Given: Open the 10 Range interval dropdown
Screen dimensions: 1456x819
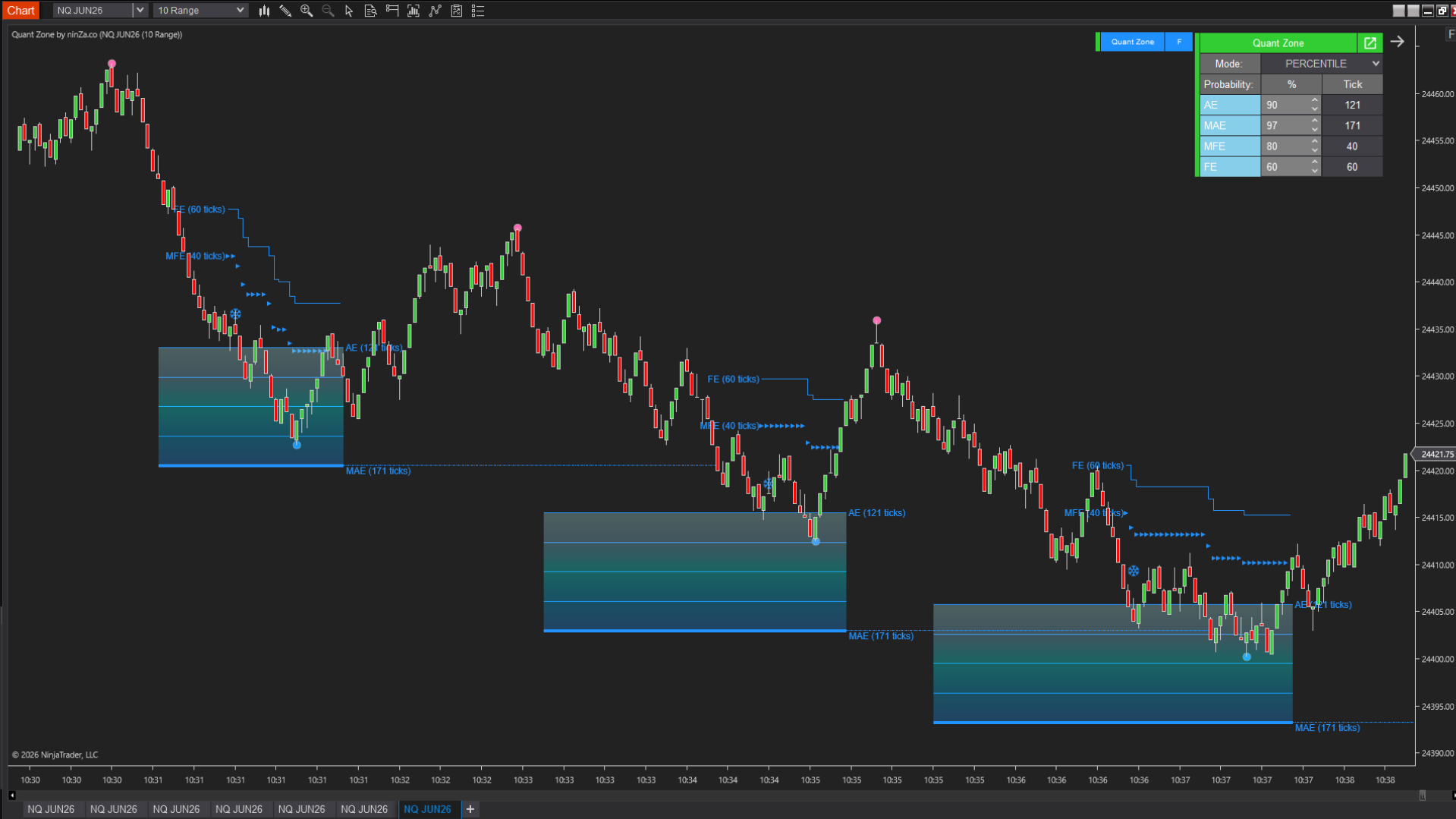Looking at the screenshot, I should point(240,11).
